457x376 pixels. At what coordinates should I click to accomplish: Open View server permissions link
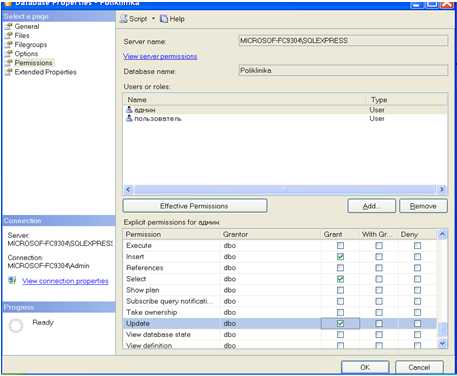pos(160,56)
